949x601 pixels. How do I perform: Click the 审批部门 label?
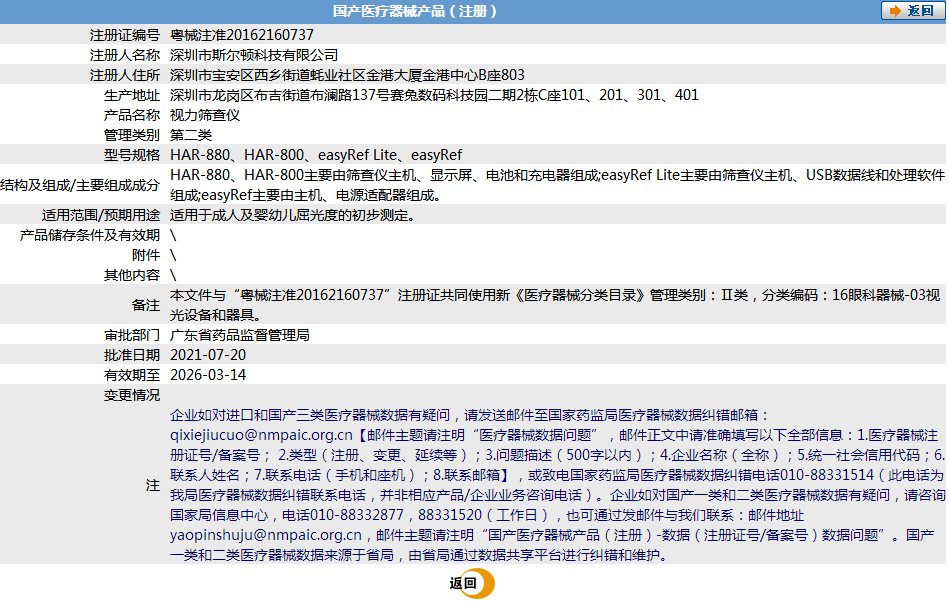tap(132, 335)
